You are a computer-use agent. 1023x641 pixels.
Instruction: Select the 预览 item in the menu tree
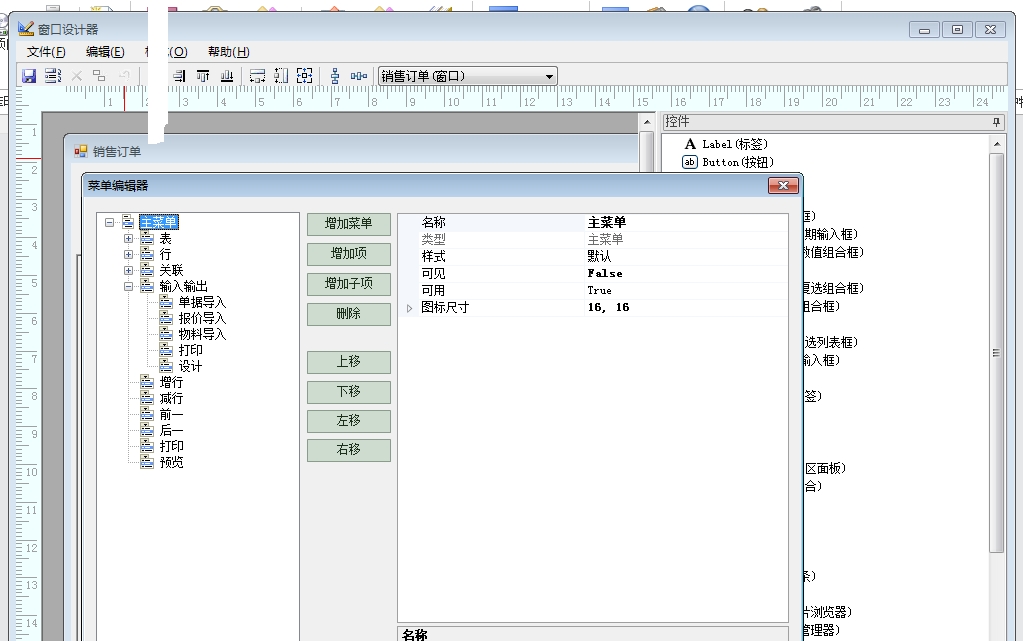click(x=171, y=462)
